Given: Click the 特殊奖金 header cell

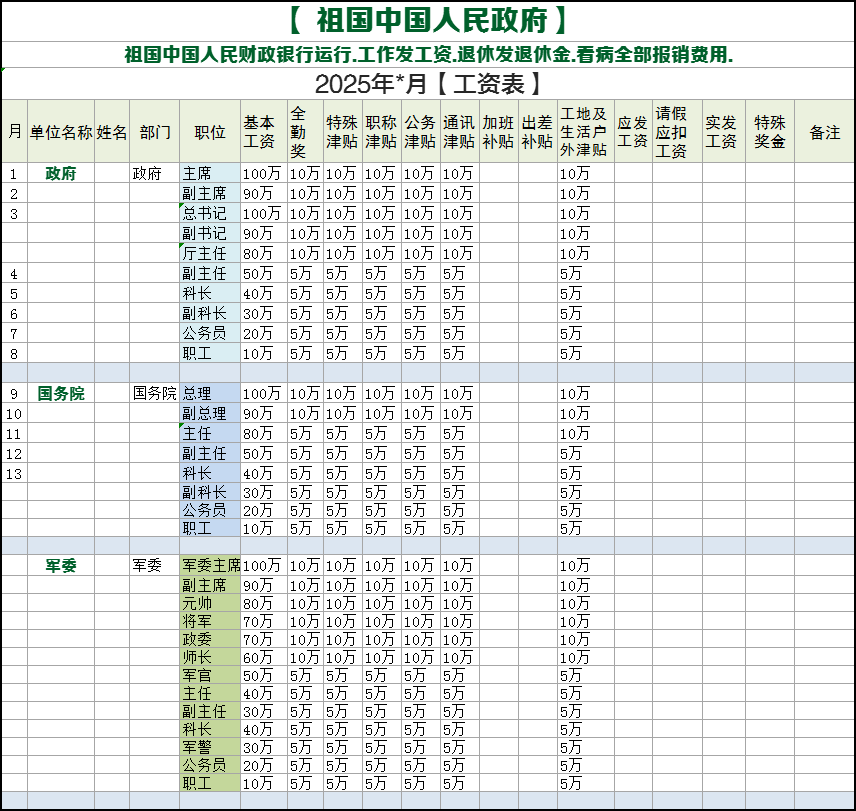Looking at the screenshot, I should click(x=770, y=132).
